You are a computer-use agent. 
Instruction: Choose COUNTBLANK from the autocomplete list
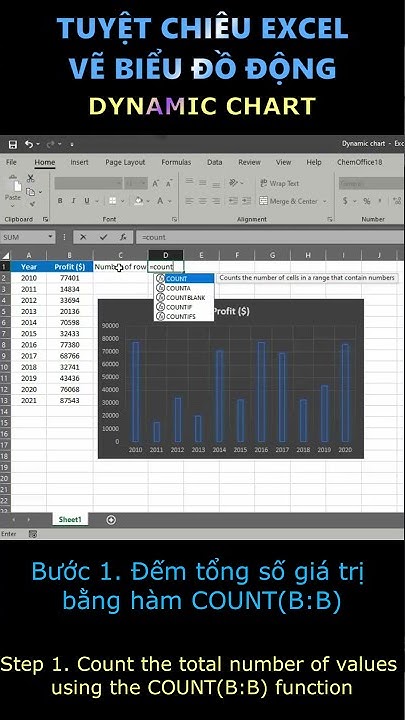pyautogui.click(x=184, y=298)
